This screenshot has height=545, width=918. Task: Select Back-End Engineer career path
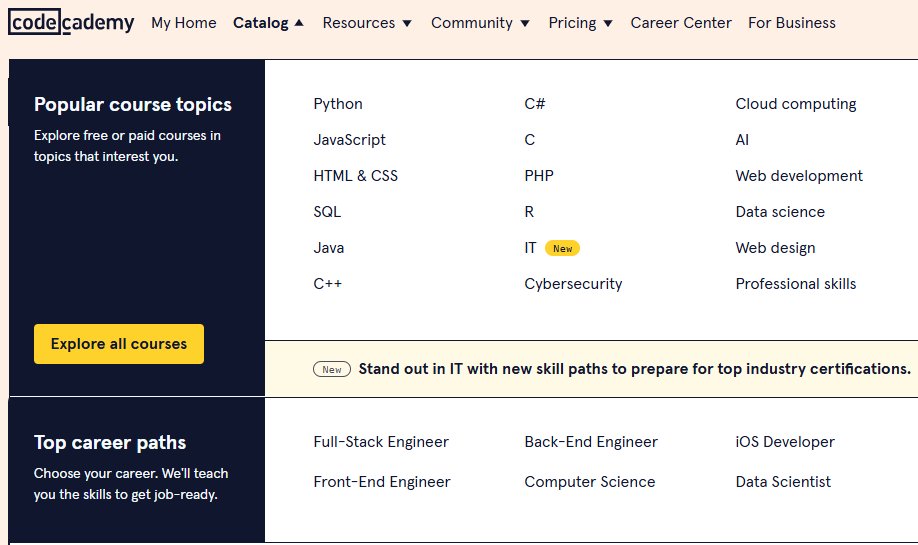(591, 441)
